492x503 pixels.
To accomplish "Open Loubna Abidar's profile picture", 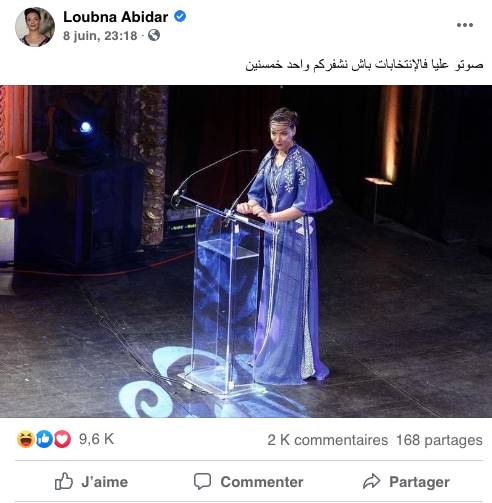I will pos(35,27).
